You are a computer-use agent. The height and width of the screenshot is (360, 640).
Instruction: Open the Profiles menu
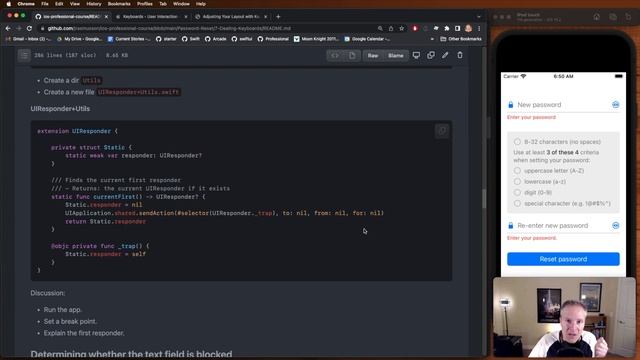(144, 4)
